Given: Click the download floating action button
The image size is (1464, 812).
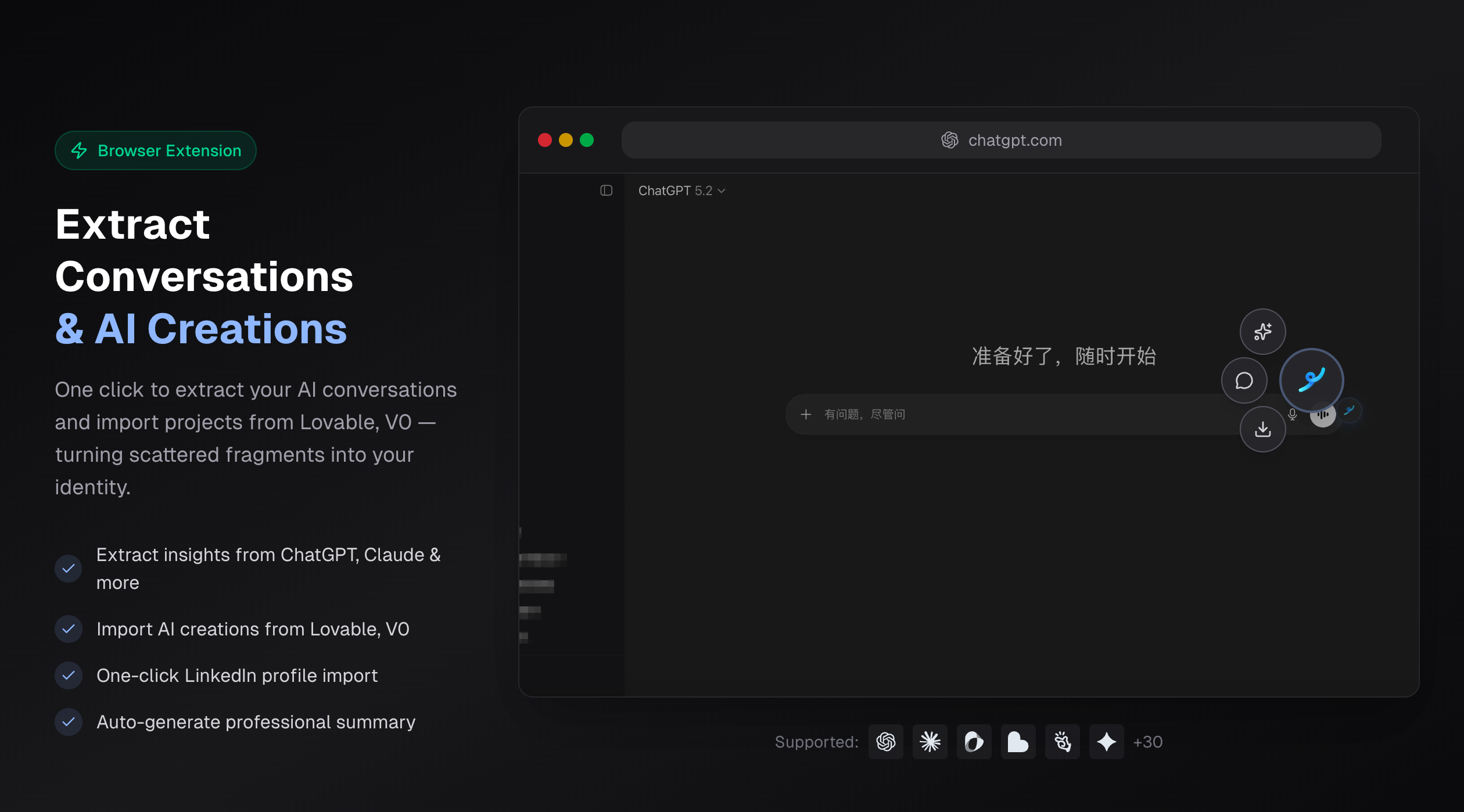Looking at the screenshot, I should tap(1262, 429).
